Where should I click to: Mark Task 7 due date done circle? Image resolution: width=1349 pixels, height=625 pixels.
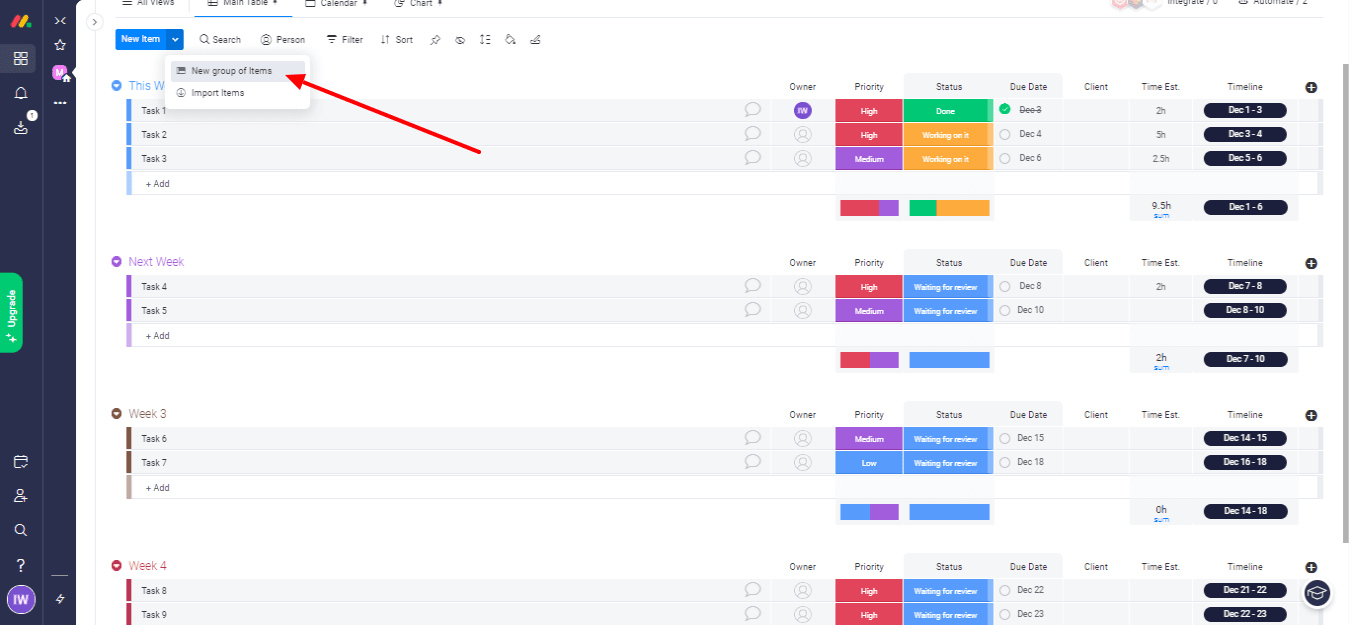pos(1005,462)
